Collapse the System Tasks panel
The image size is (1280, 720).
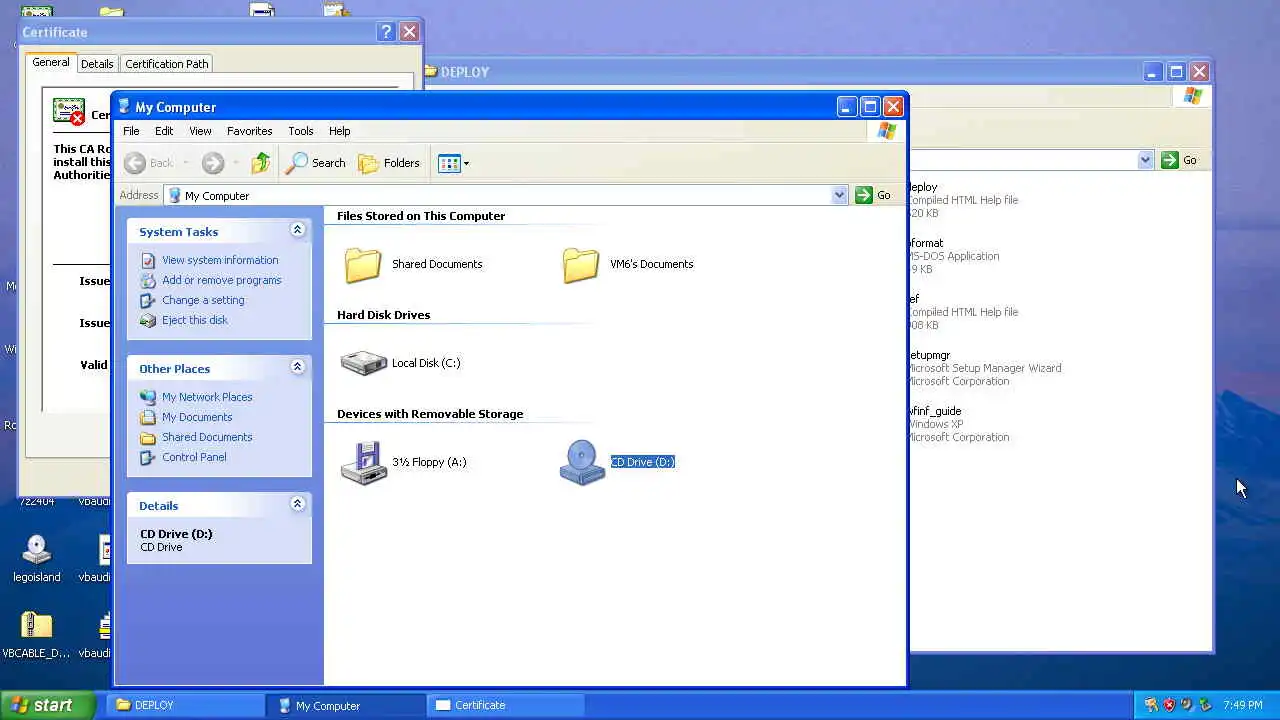(297, 230)
